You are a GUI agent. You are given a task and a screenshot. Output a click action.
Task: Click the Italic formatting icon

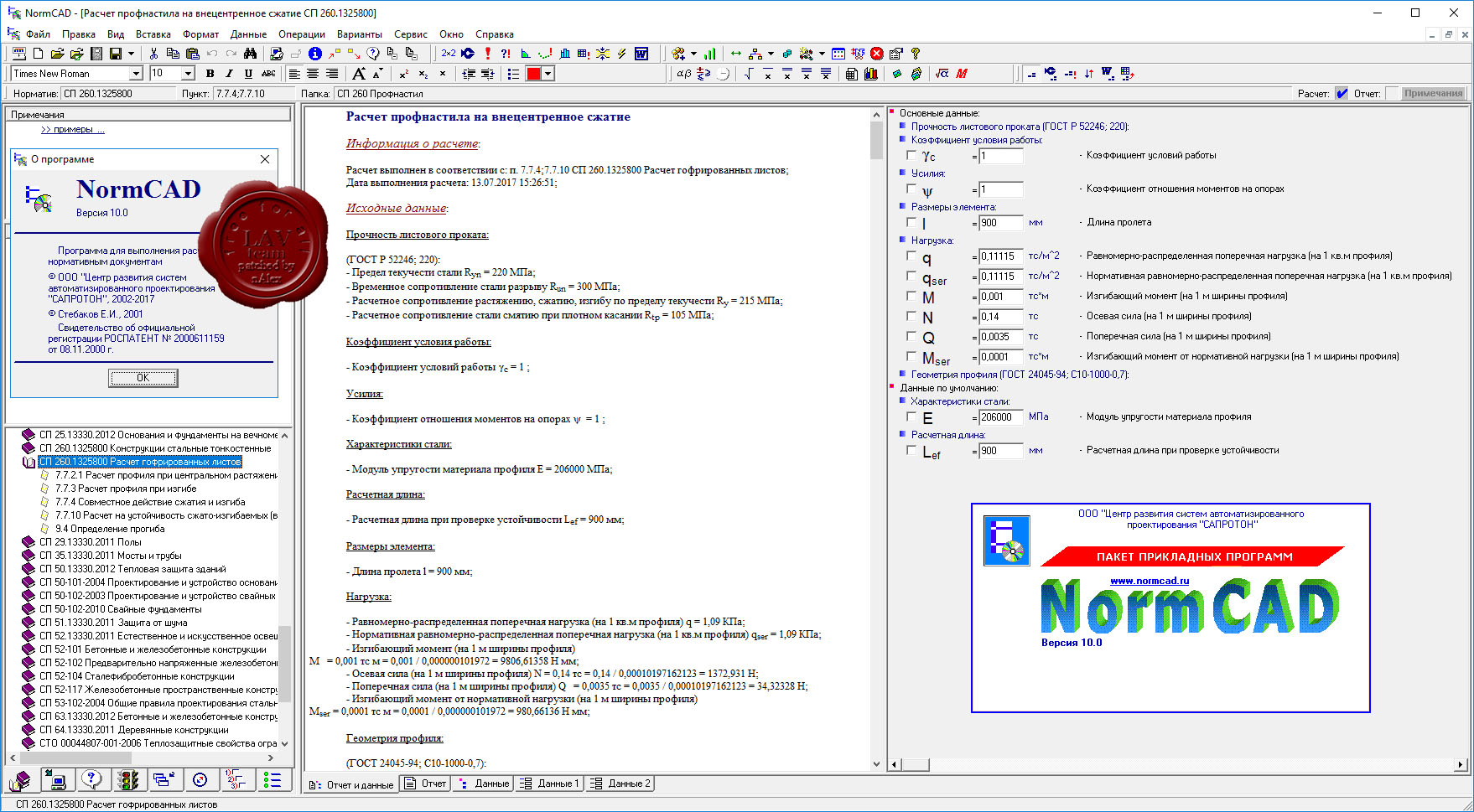pyautogui.click(x=229, y=74)
